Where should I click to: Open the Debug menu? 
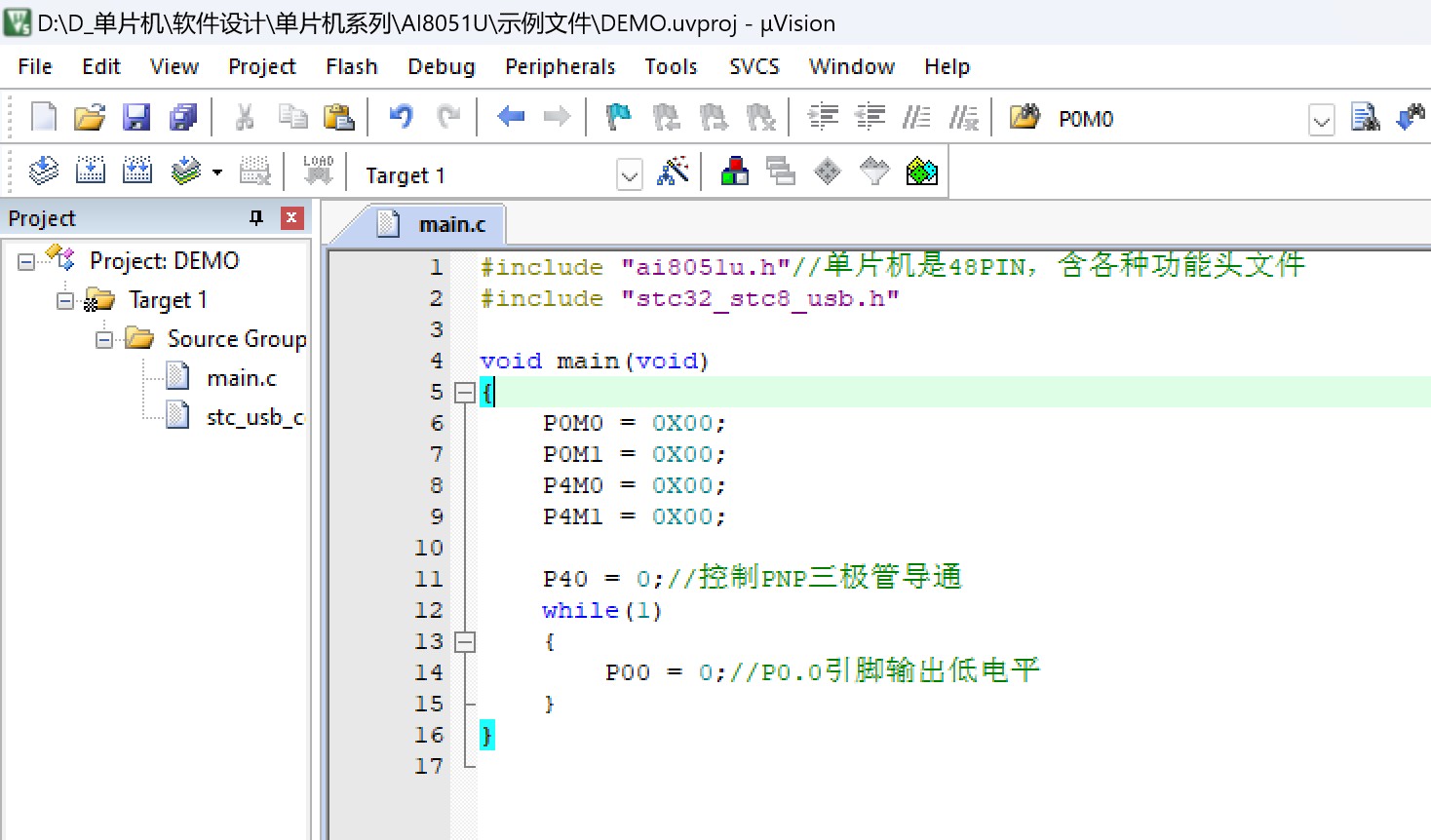(441, 66)
